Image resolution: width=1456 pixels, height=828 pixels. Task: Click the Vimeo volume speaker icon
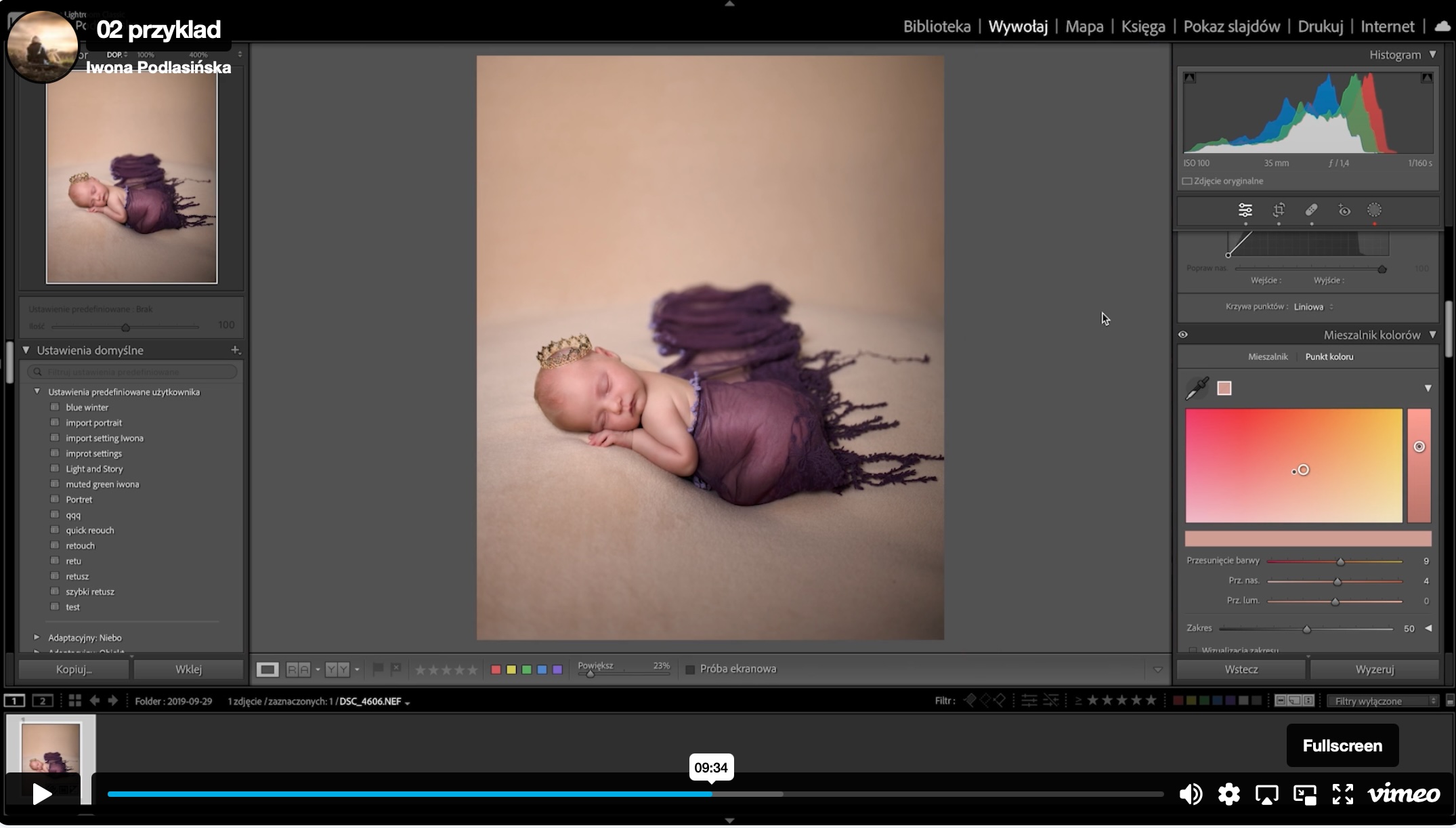[x=1190, y=793]
